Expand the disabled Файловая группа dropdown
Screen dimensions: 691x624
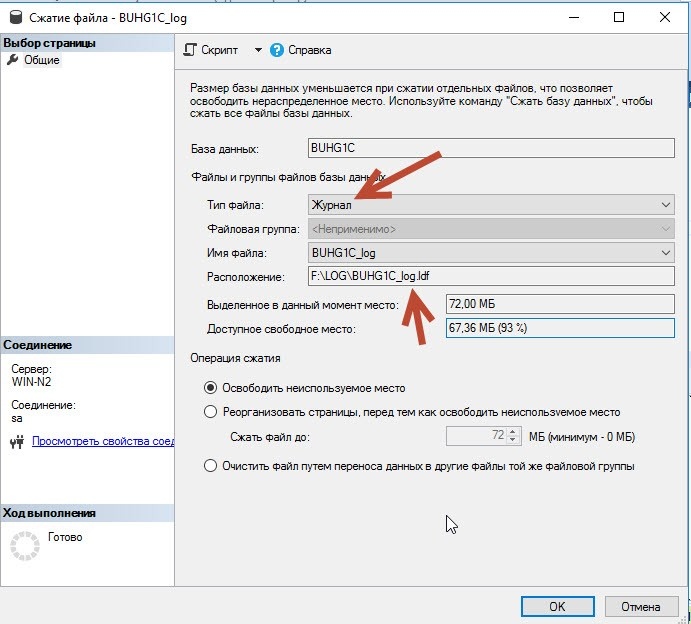point(665,229)
